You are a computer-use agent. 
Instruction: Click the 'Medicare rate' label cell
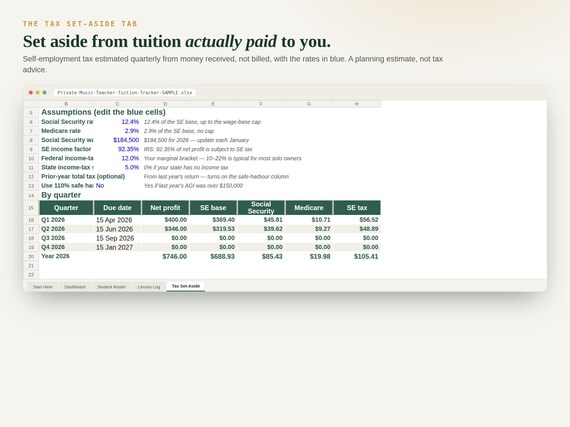tap(66, 131)
